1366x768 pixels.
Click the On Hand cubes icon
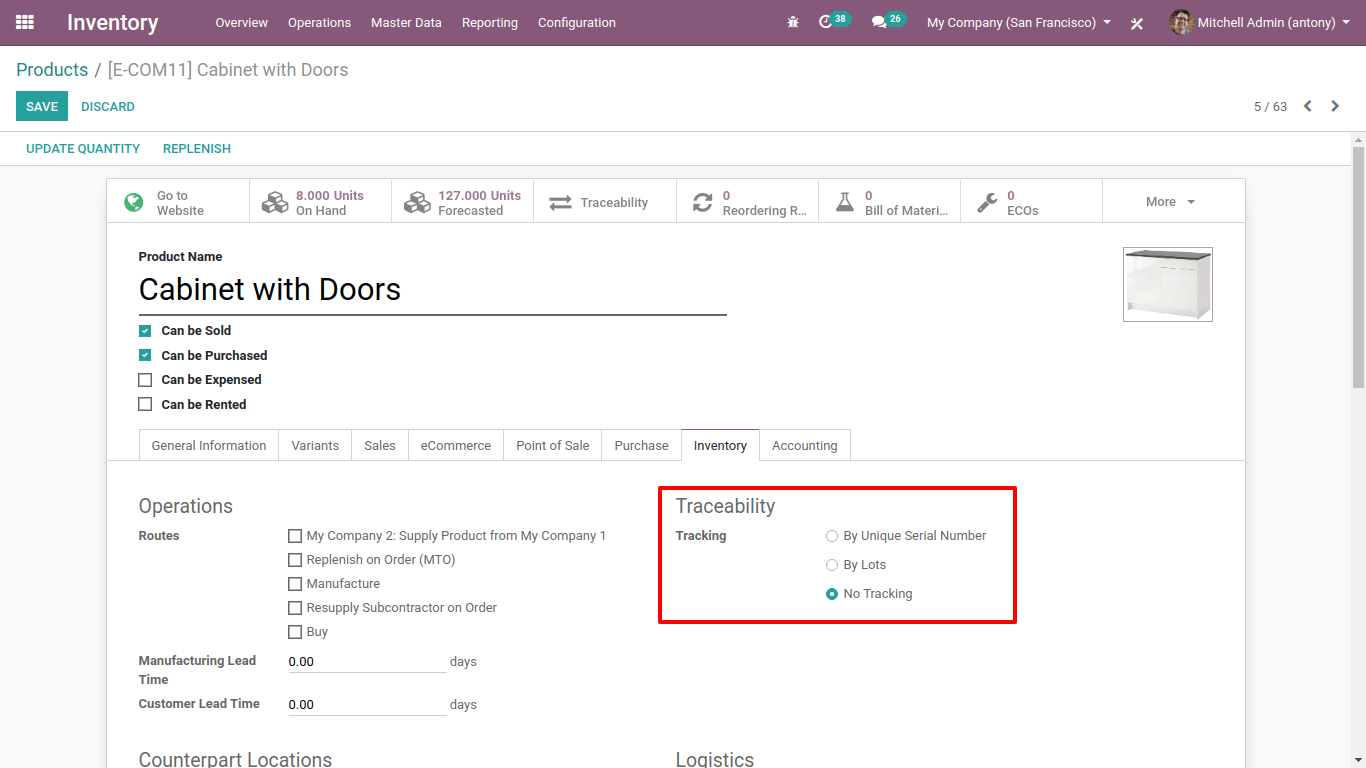pos(274,202)
